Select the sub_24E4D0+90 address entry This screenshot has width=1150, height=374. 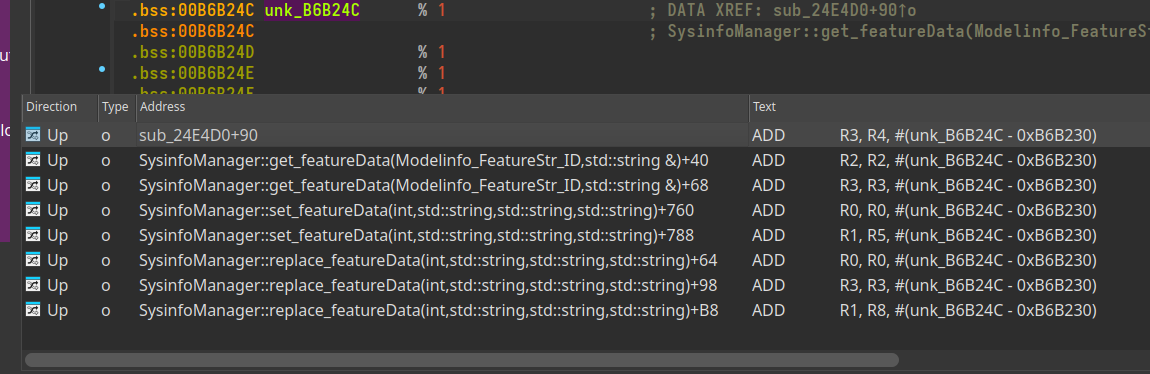(x=198, y=135)
